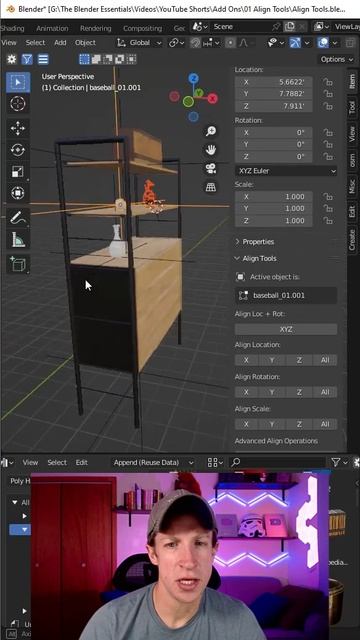The width and height of the screenshot is (360, 640).
Task: Snap view to blue Z axis gizmo
Action: (x=193, y=78)
